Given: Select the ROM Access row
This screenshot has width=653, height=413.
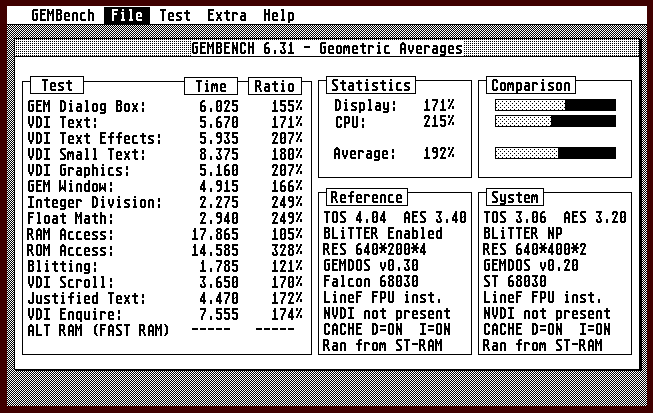Looking at the screenshot, I should pos(165,250).
